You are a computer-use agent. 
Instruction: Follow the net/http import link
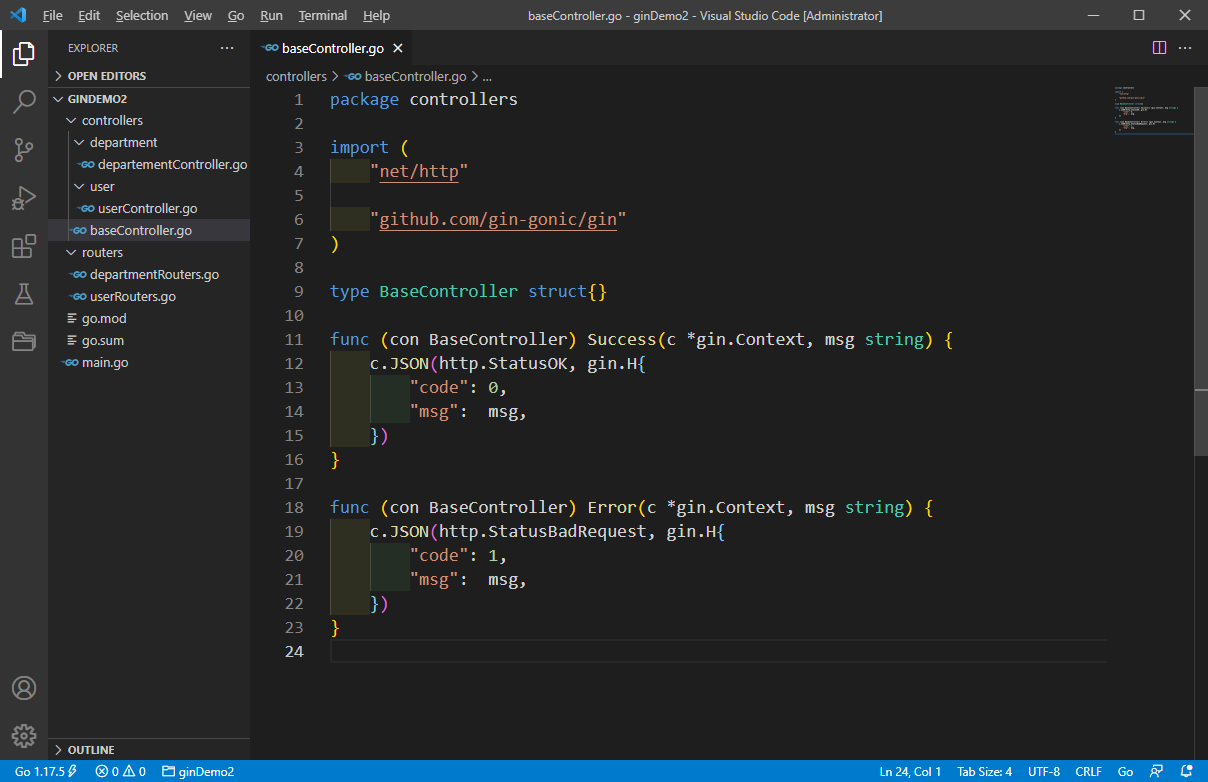420,171
